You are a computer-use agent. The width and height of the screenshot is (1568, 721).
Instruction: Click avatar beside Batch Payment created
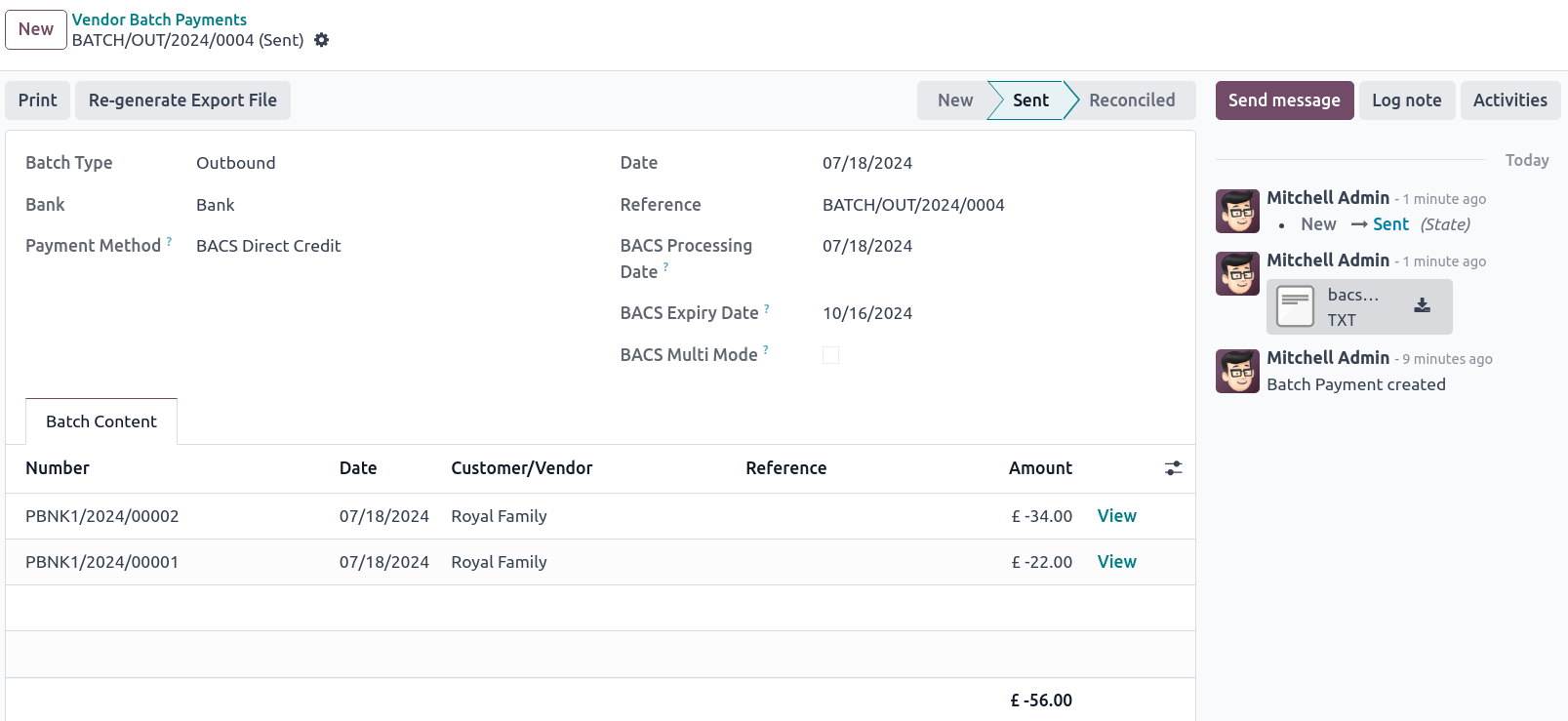[x=1237, y=372]
